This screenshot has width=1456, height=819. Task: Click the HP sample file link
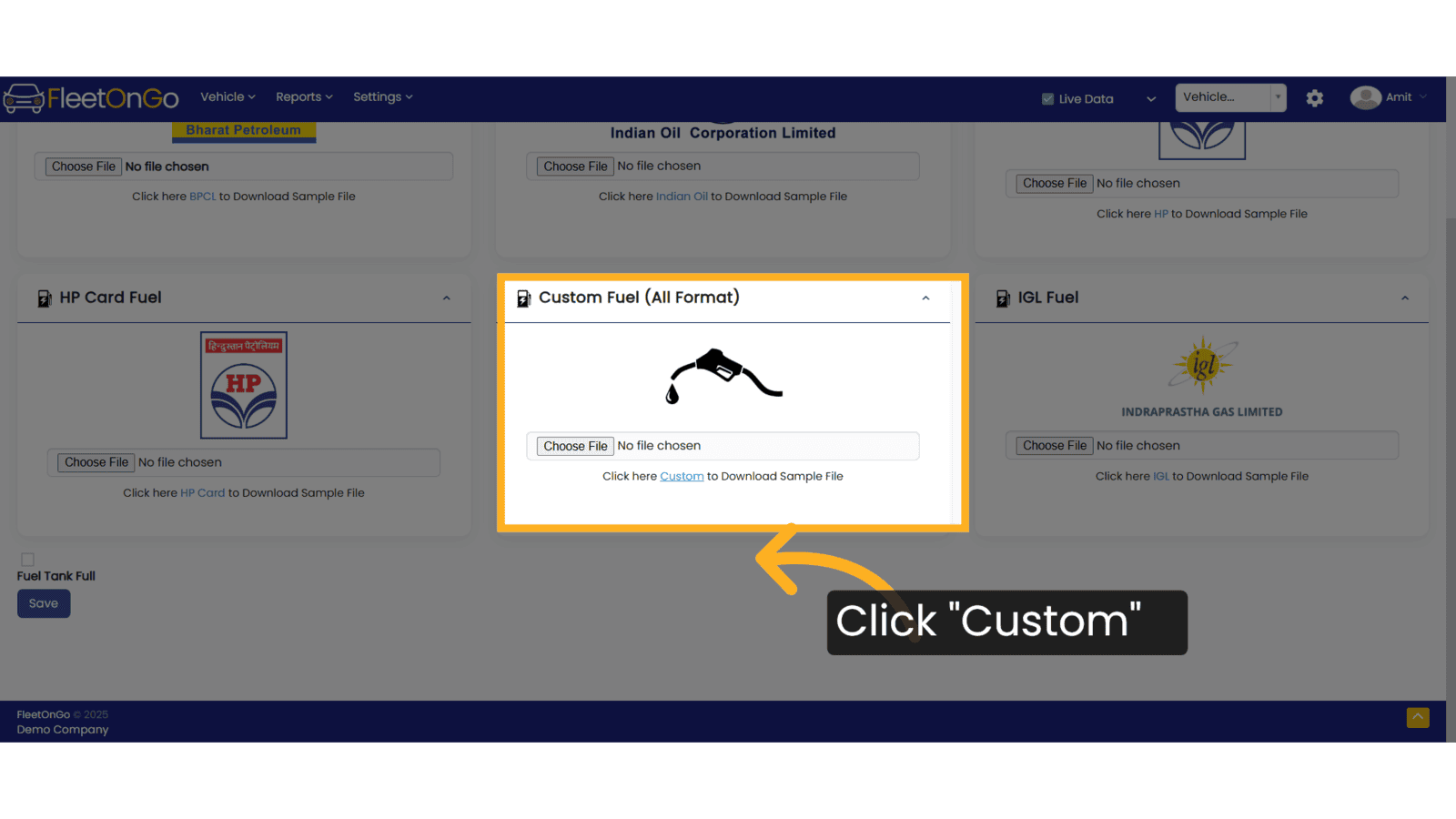click(1161, 214)
